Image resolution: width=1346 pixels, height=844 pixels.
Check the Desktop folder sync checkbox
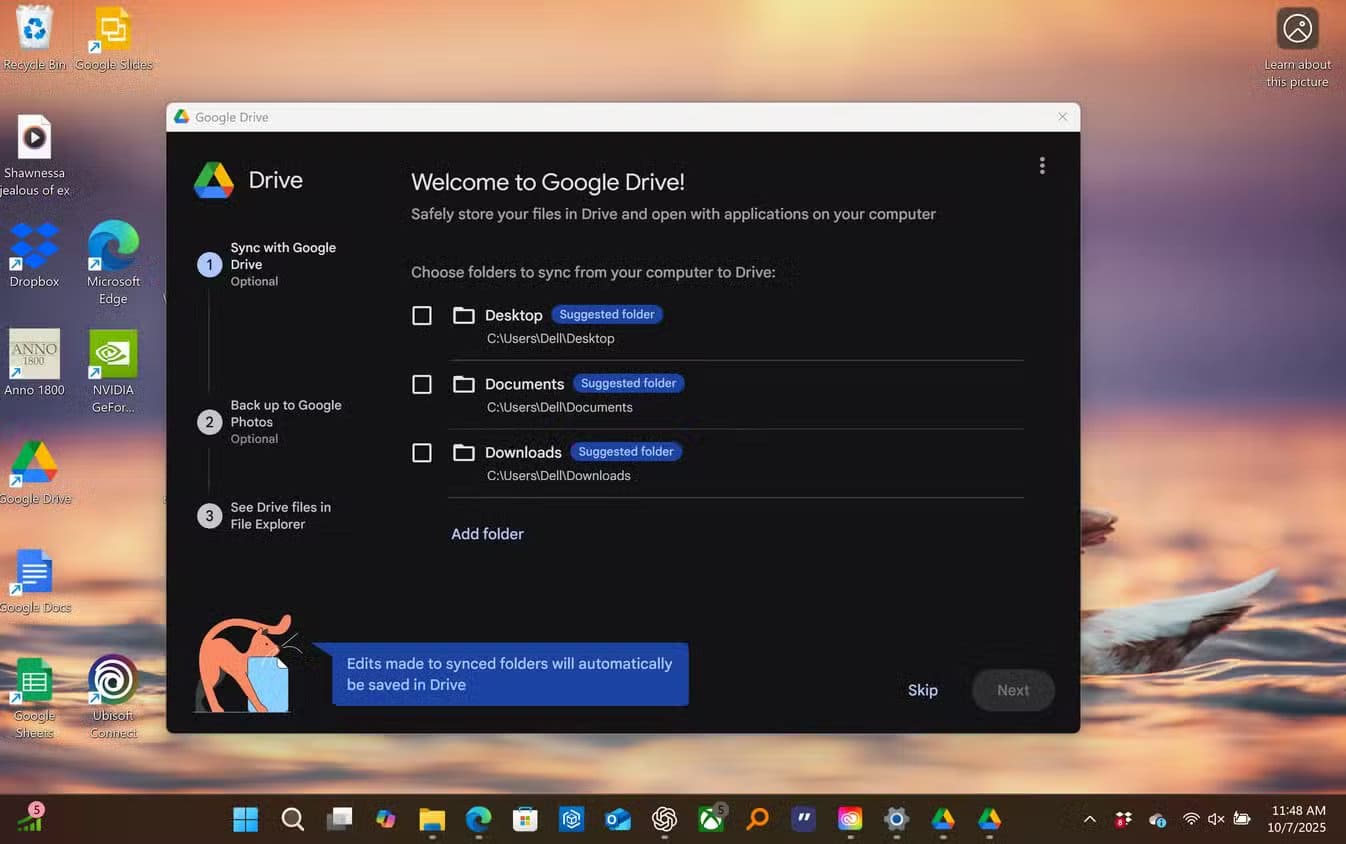422,316
